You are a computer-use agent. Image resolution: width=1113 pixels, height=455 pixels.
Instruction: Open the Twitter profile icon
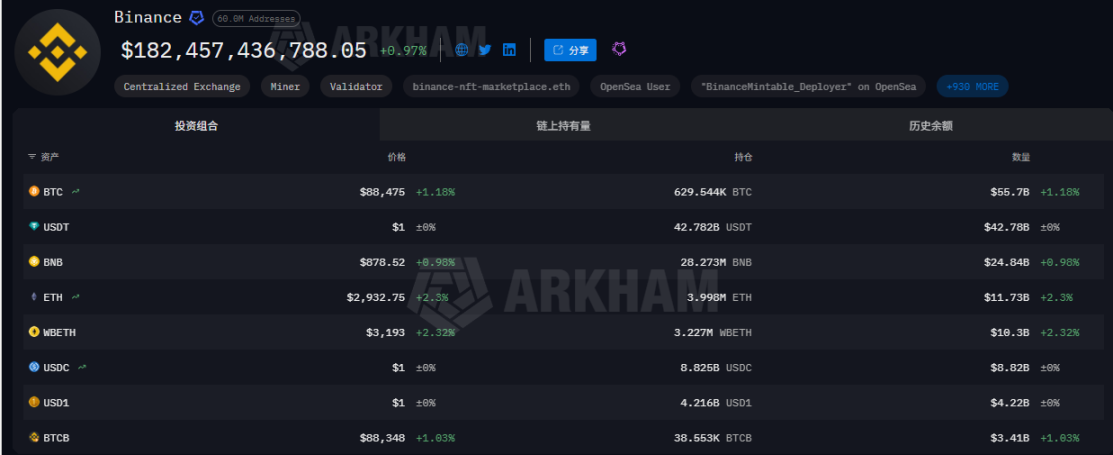pos(485,50)
